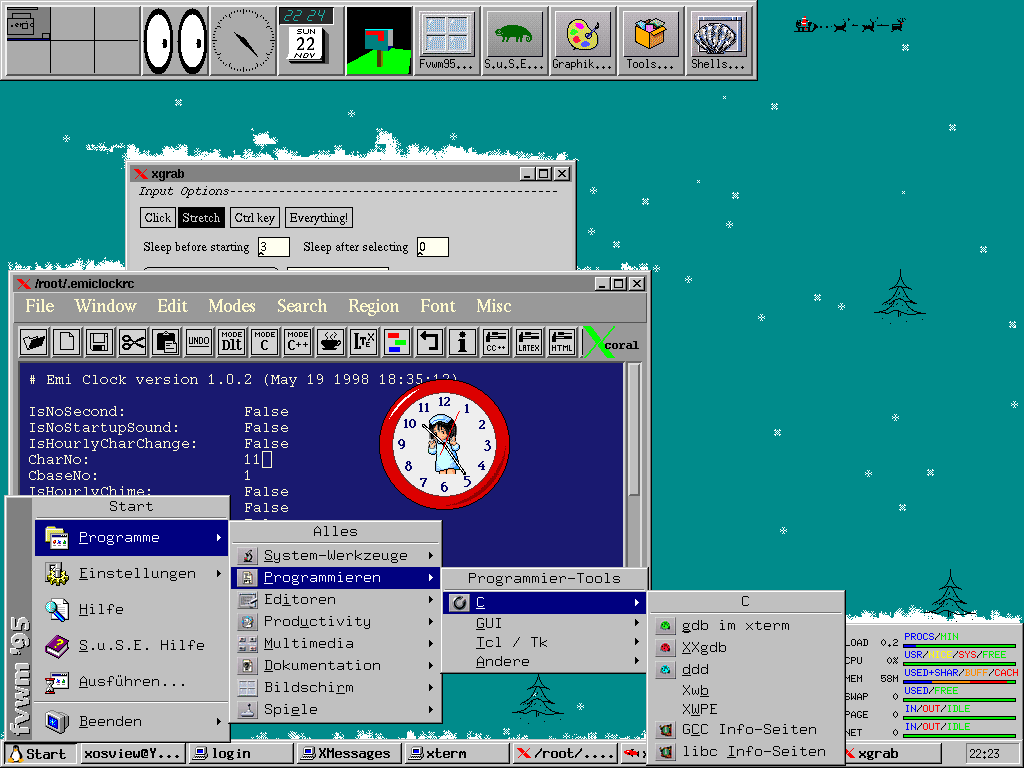Open the Font menu in editor

pos(438,306)
